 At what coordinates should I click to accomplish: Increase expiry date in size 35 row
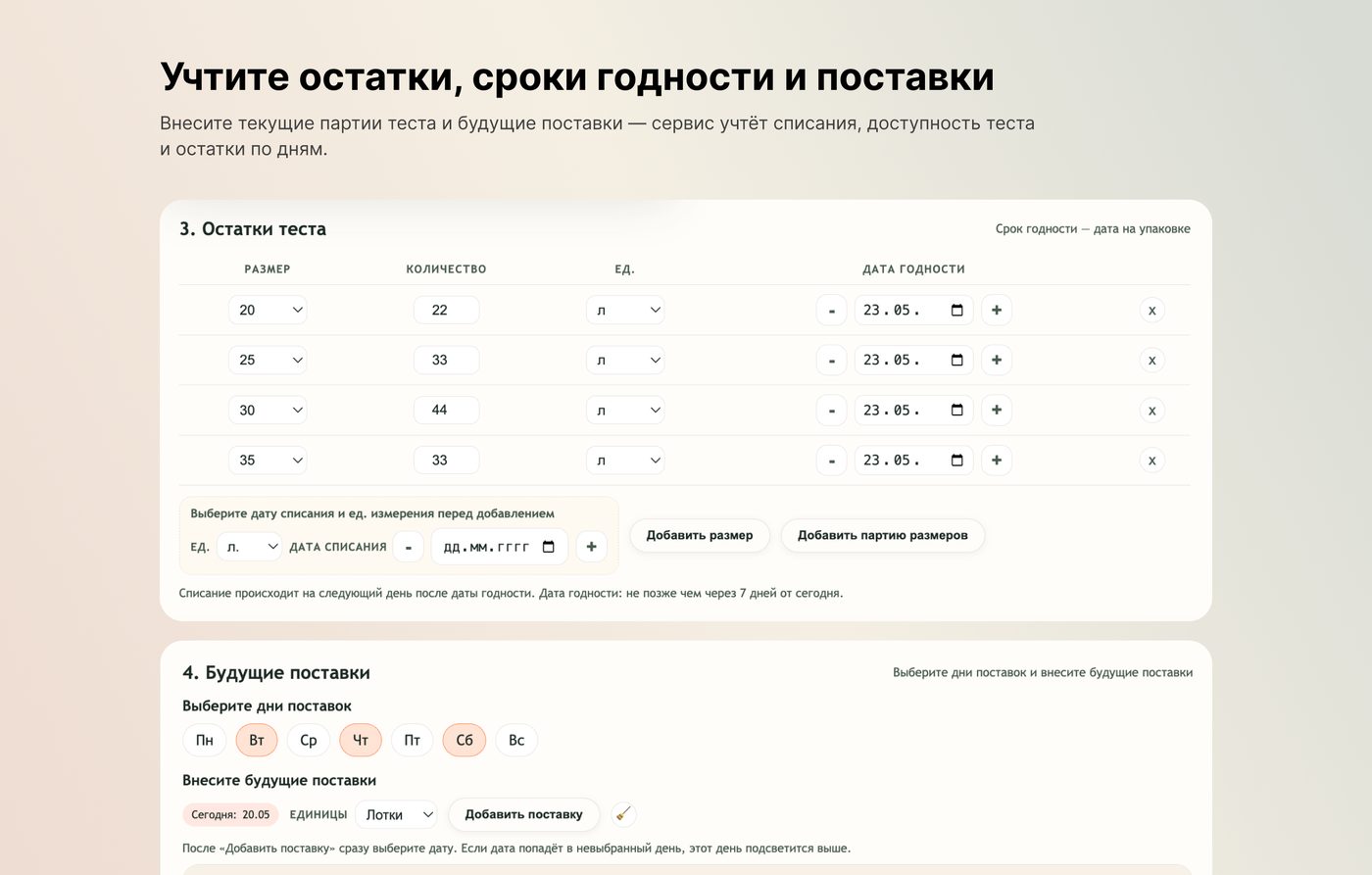997,461
